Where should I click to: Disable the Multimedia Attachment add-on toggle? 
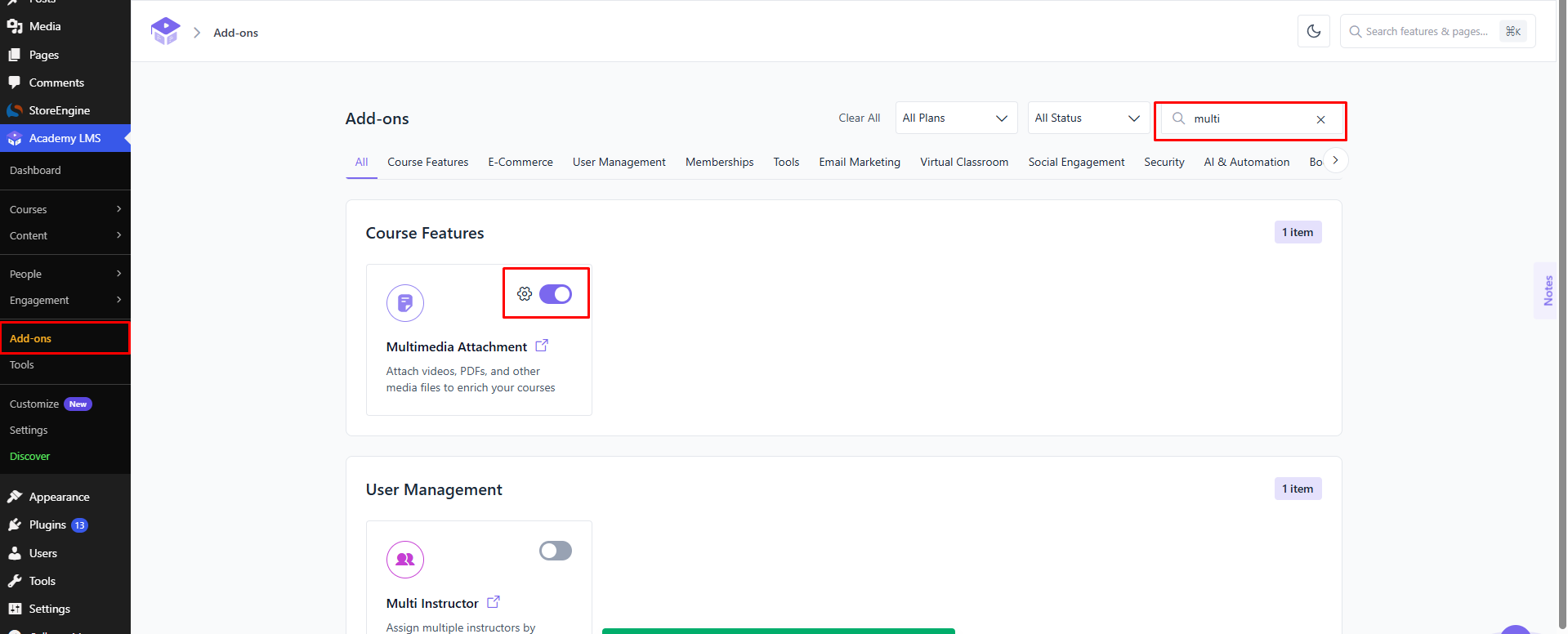coord(556,294)
